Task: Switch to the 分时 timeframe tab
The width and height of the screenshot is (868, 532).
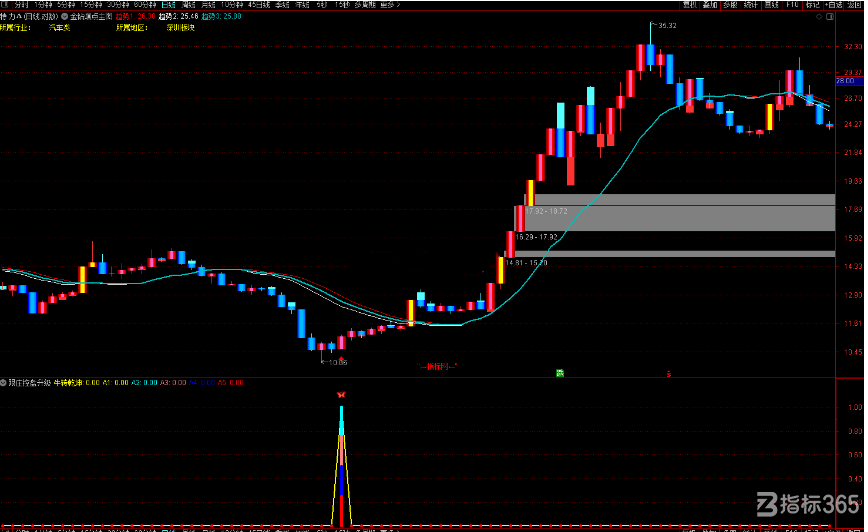Action: tap(21, 4)
